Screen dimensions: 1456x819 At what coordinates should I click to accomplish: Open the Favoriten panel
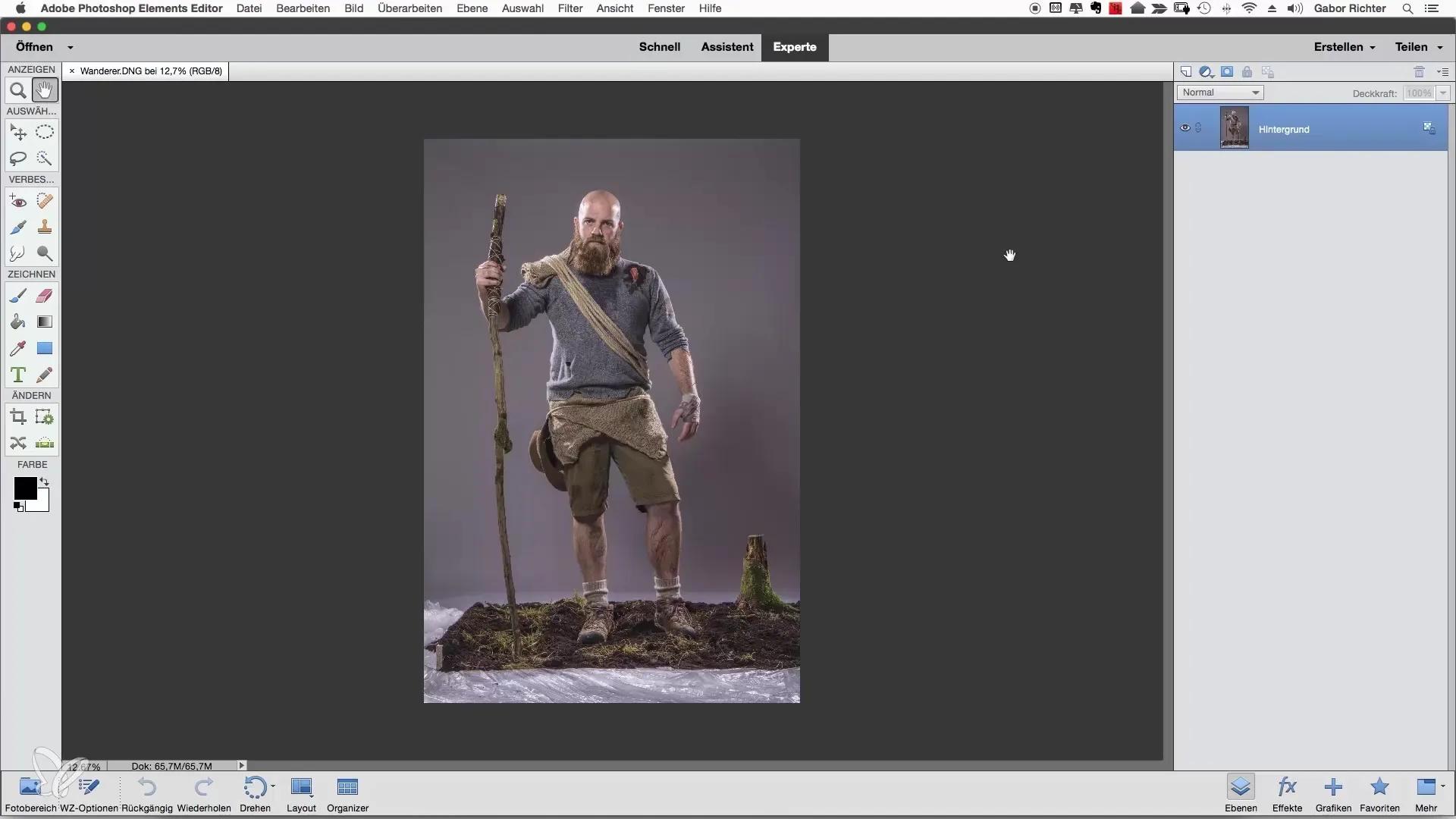pos(1379,794)
